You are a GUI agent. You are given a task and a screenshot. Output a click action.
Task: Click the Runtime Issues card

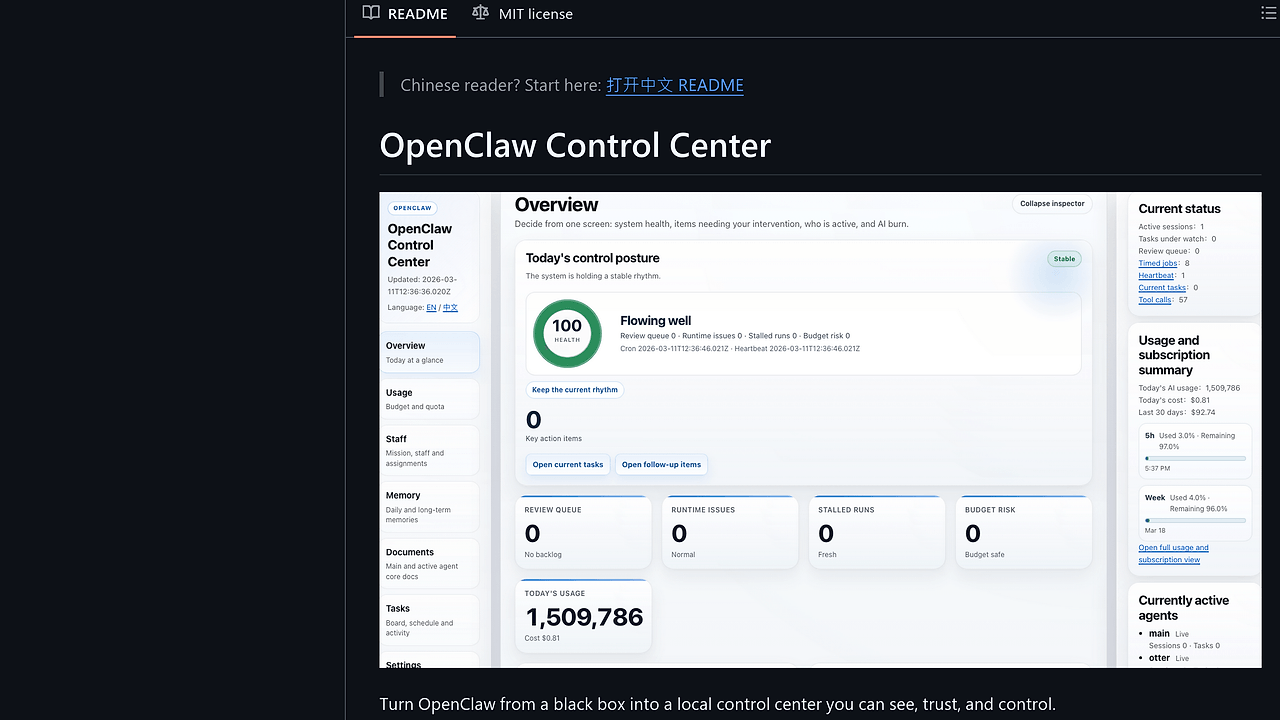(730, 532)
